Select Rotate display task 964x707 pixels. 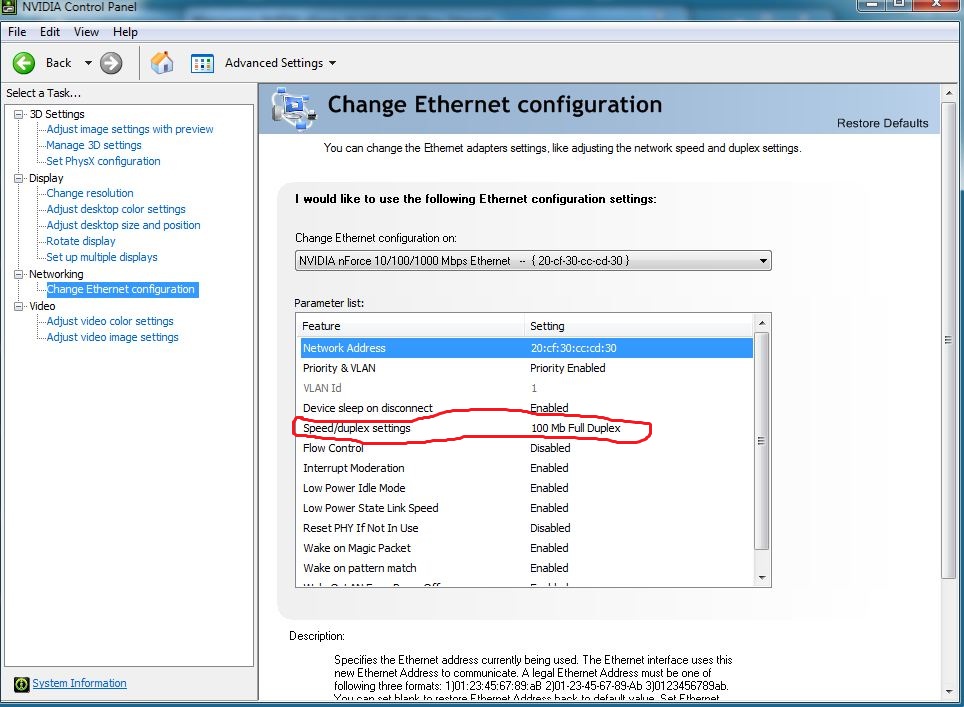click(x=81, y=241)
